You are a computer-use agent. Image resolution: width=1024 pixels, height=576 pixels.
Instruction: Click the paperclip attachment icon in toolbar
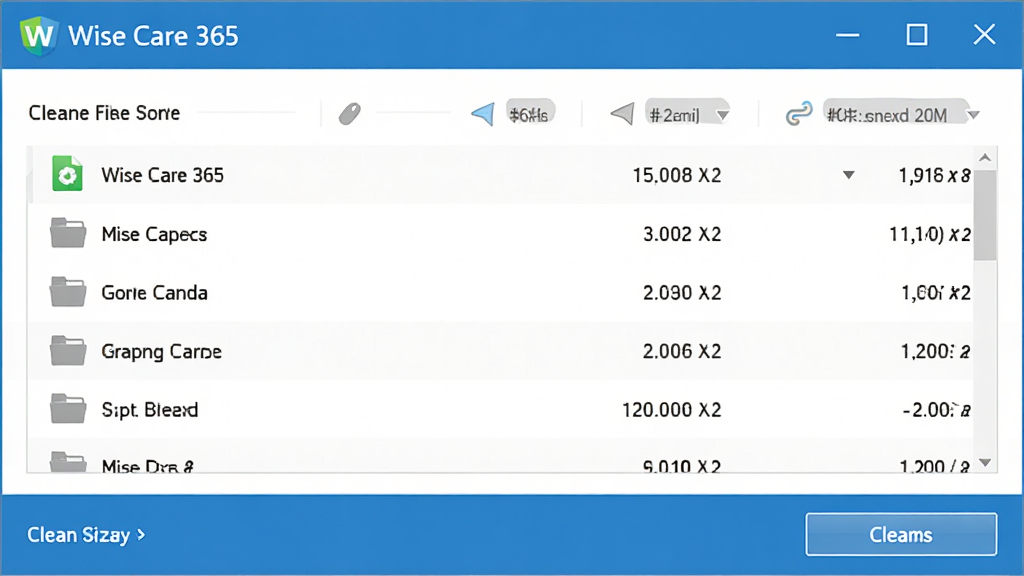(x=350, y=114)
